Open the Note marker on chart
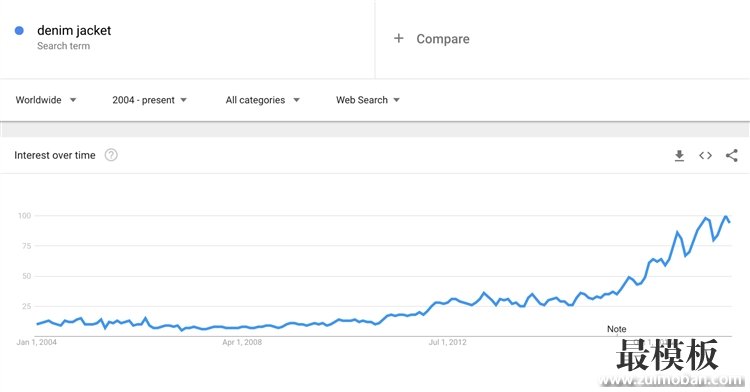 pos(617,329)
